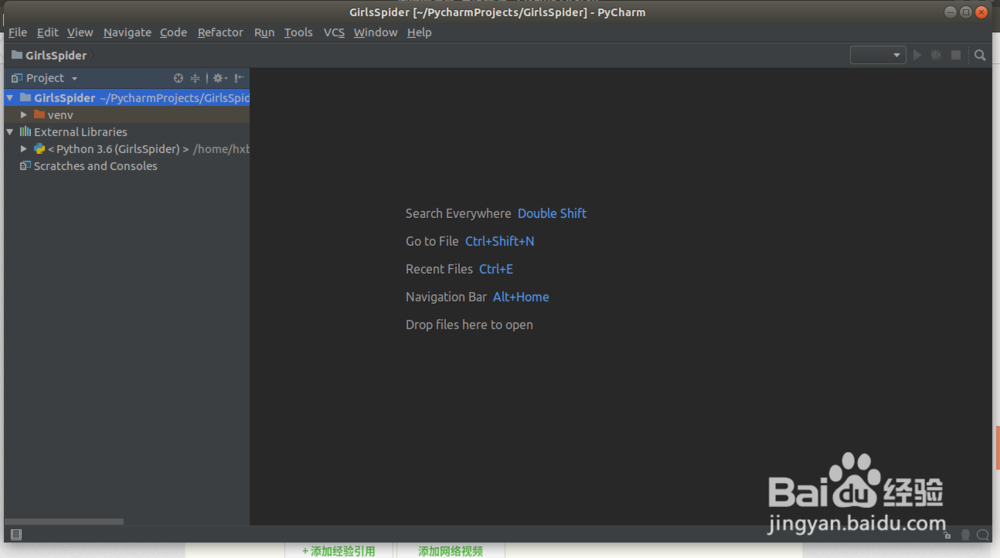Click the Debug bug icon
The image size is (1000, 558).
coord(936,55)
